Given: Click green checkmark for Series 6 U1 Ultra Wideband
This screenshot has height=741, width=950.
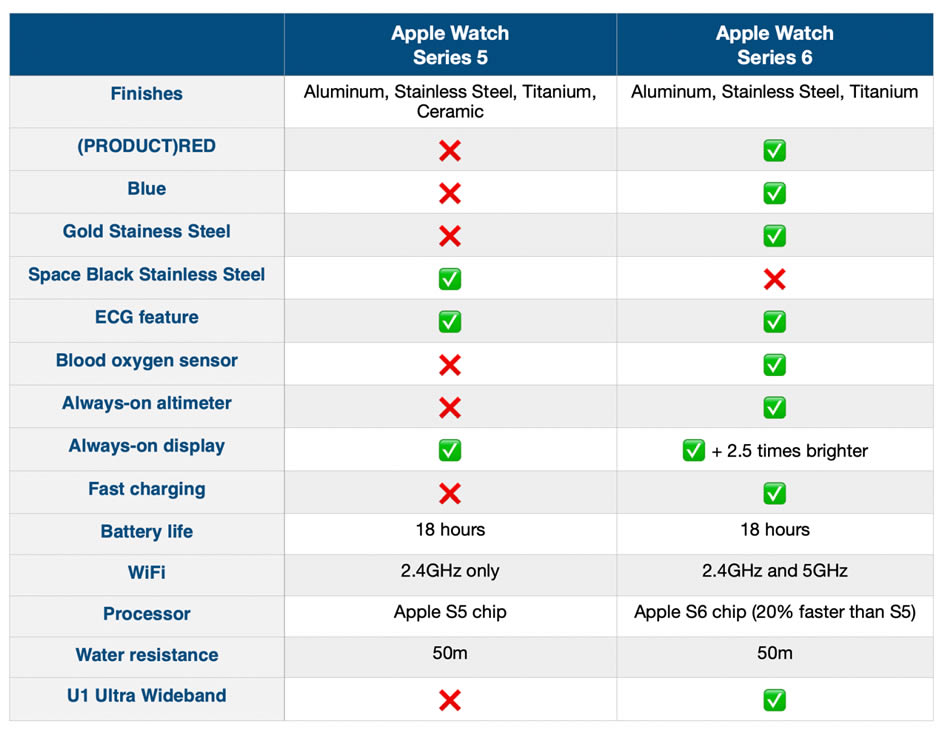Looking at the screenshot, I should click(774, 700).
